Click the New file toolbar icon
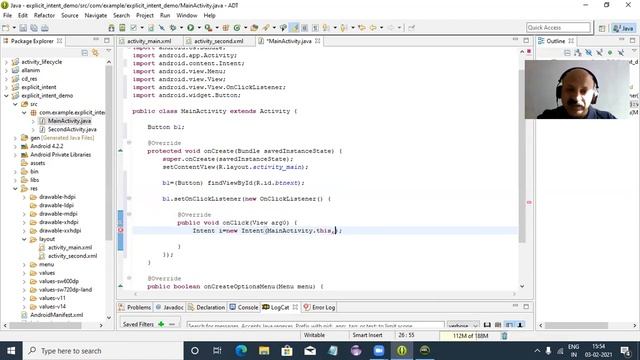The width and height of the screenshot is (640, 360). coord(6,28)
